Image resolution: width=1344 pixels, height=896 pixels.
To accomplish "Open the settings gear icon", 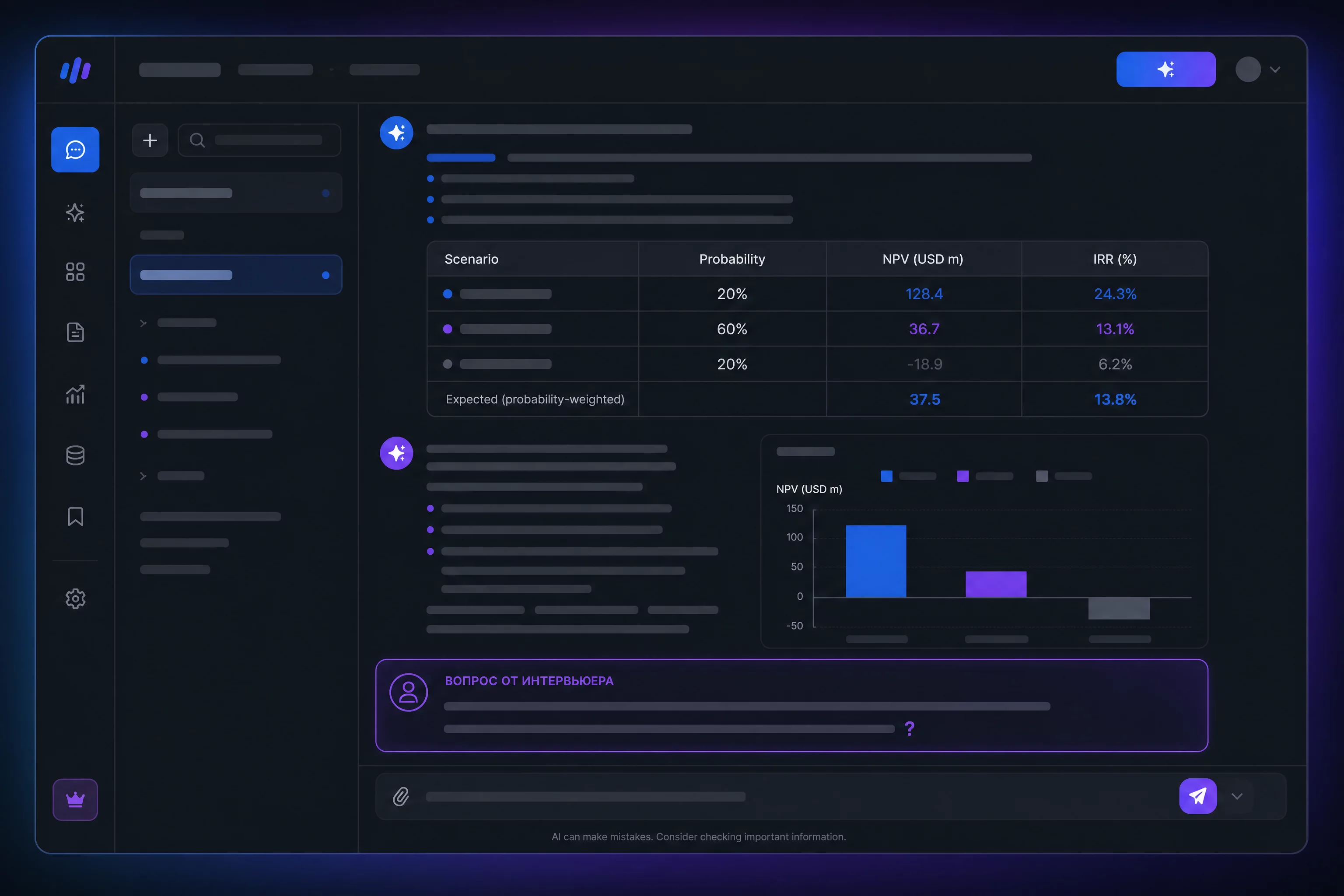I will (75, 599).
